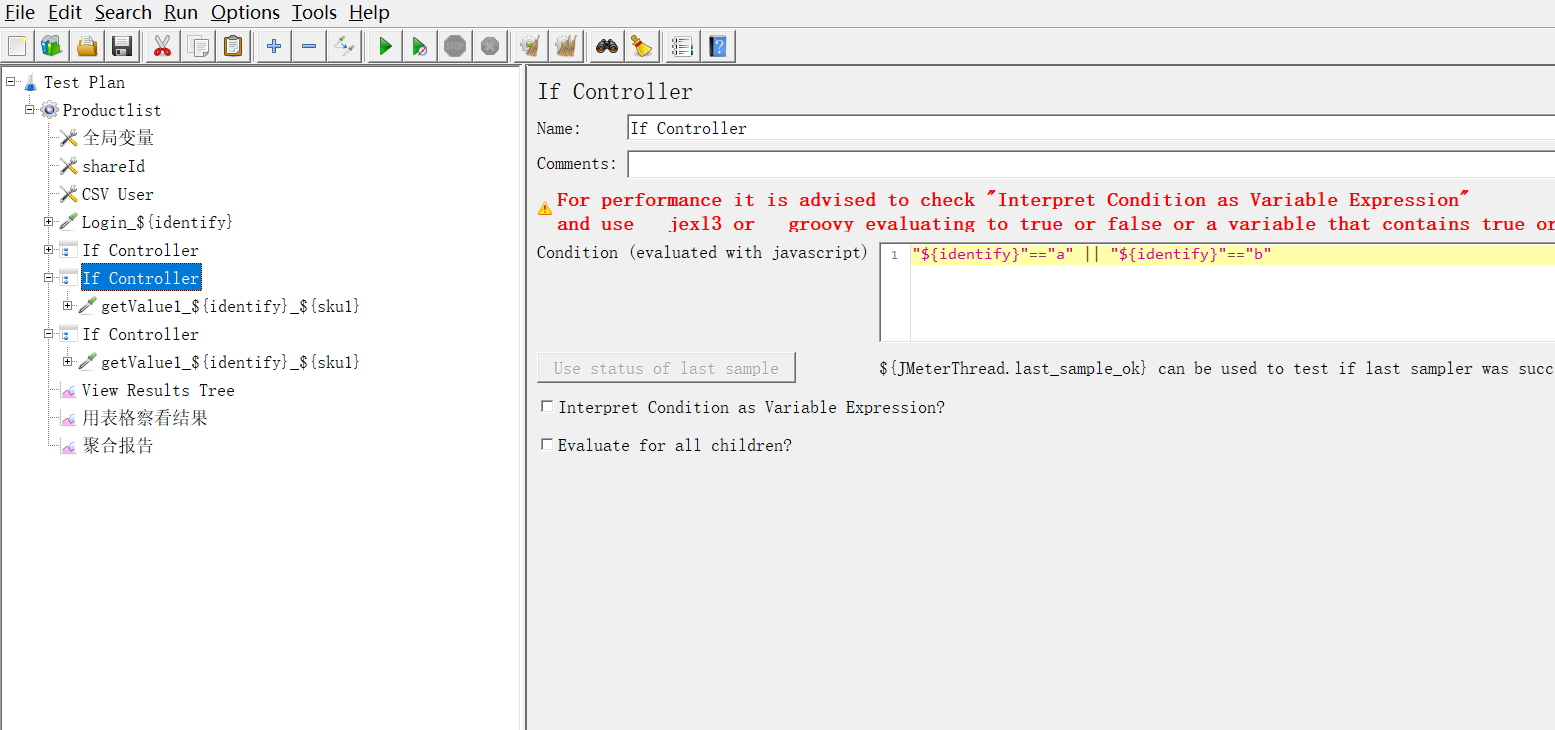Expand the Login_${identify} node
Screen dimensions: 1555x730
click(x=49, y=221)
